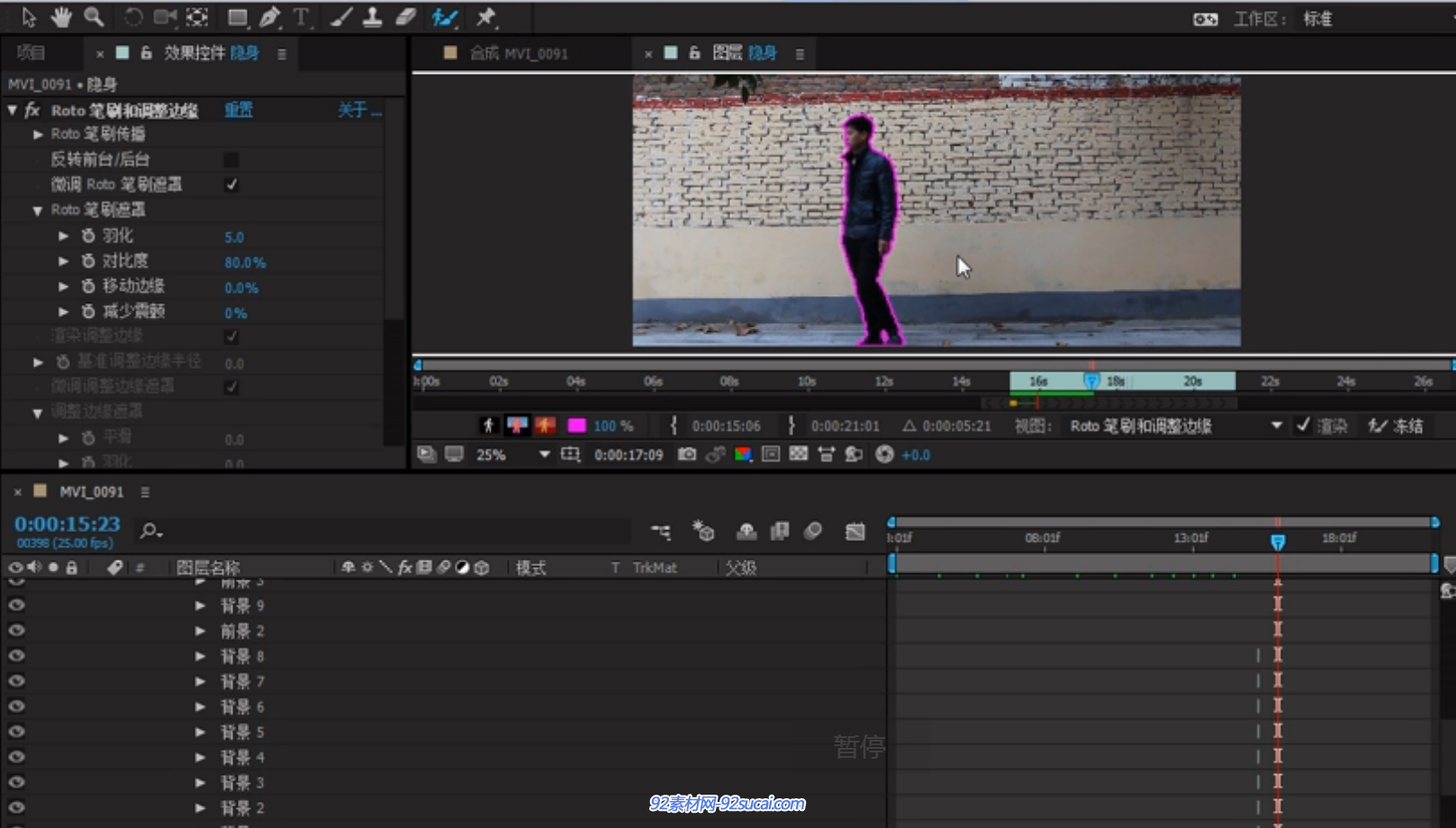Toggle the 渲染 checkbox in viewer bar

click(1303, 426)
